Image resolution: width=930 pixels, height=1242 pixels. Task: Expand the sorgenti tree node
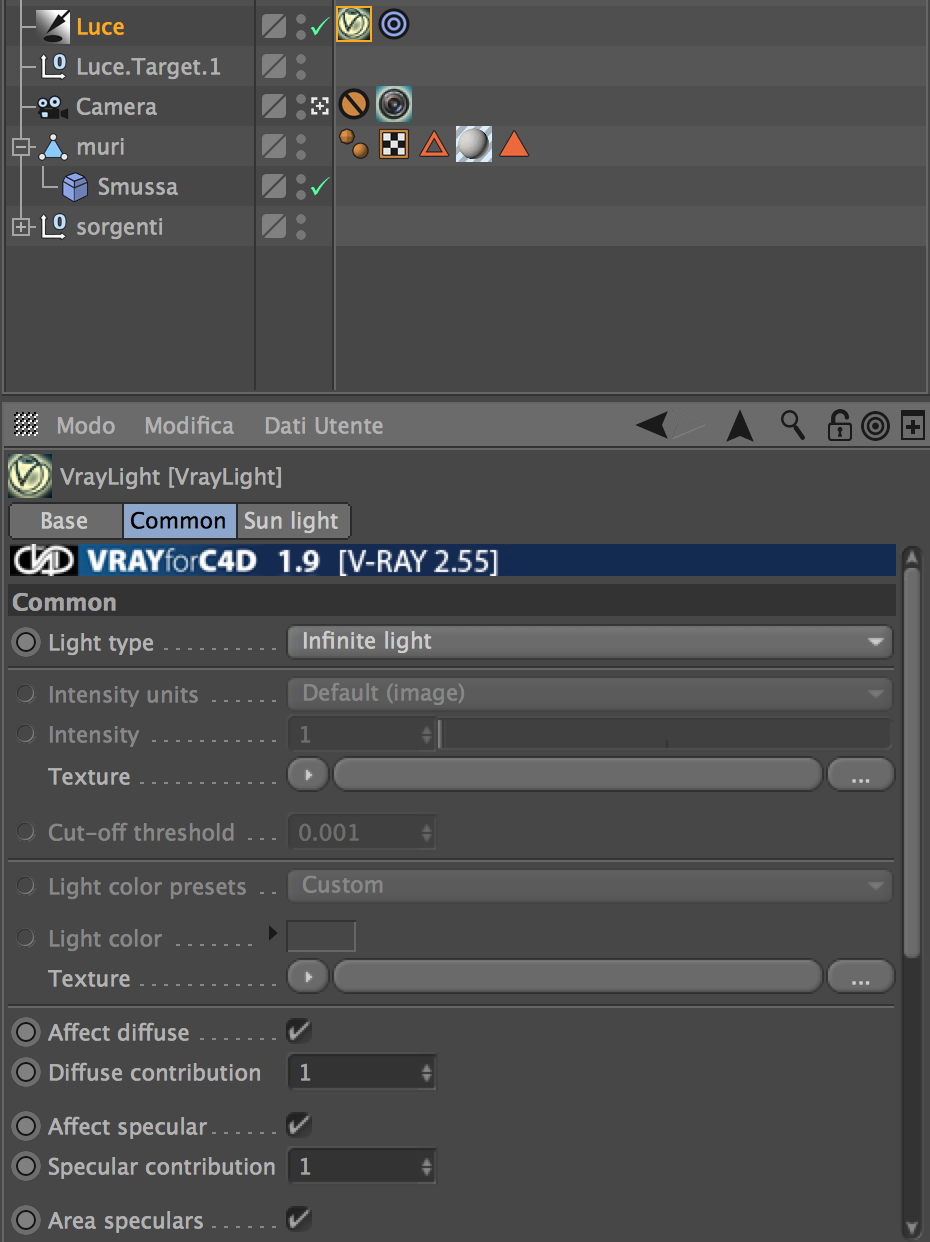click(x=22, y=227)
